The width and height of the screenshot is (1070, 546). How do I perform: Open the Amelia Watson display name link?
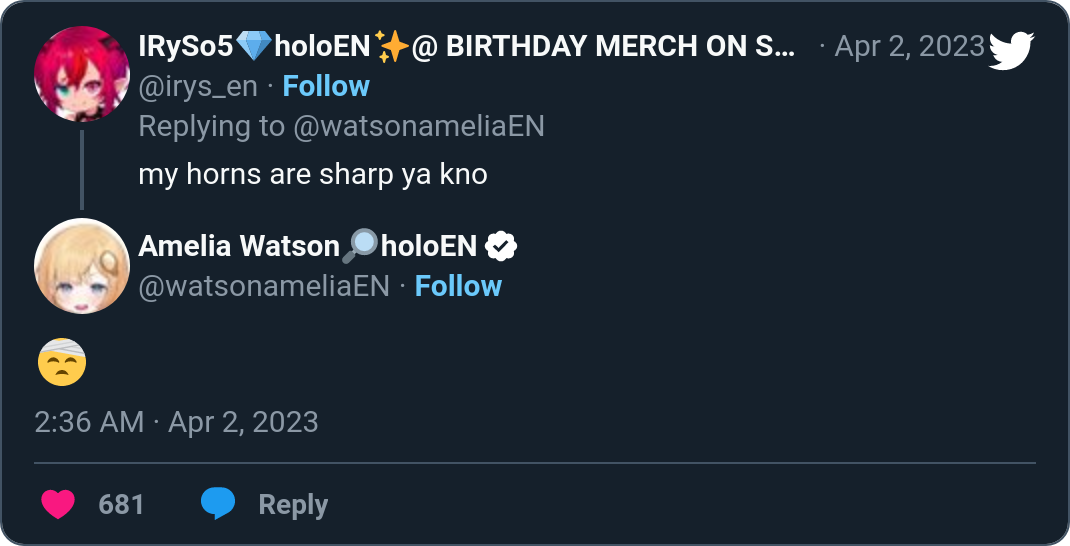tap(239, 246)
